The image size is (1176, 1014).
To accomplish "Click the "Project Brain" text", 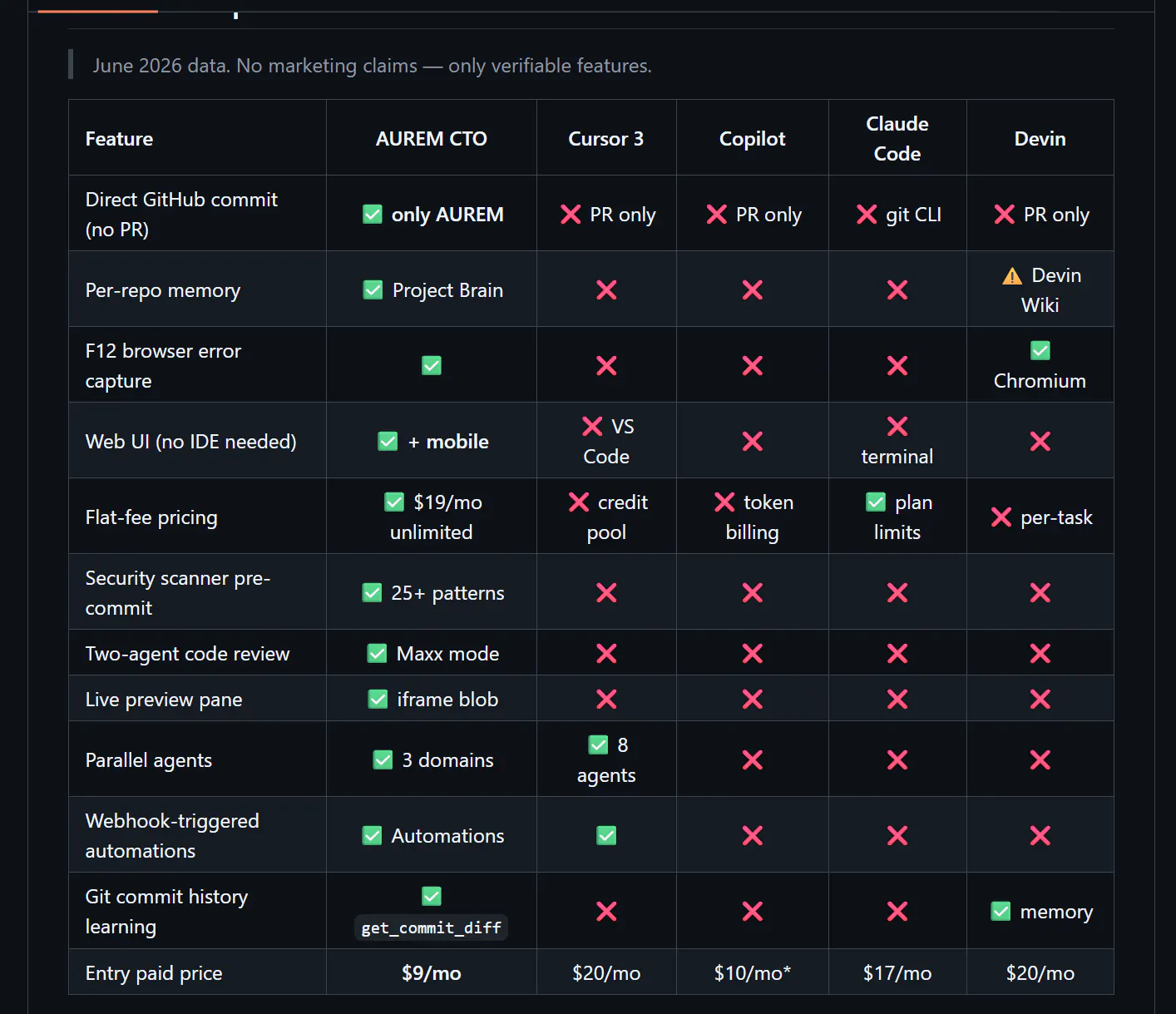I will 447,290.
